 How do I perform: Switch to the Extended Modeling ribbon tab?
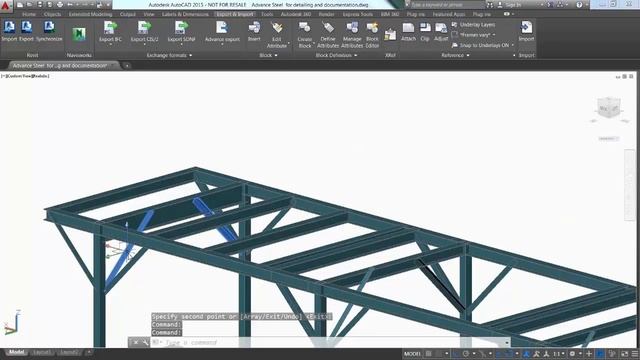[90, 14]
